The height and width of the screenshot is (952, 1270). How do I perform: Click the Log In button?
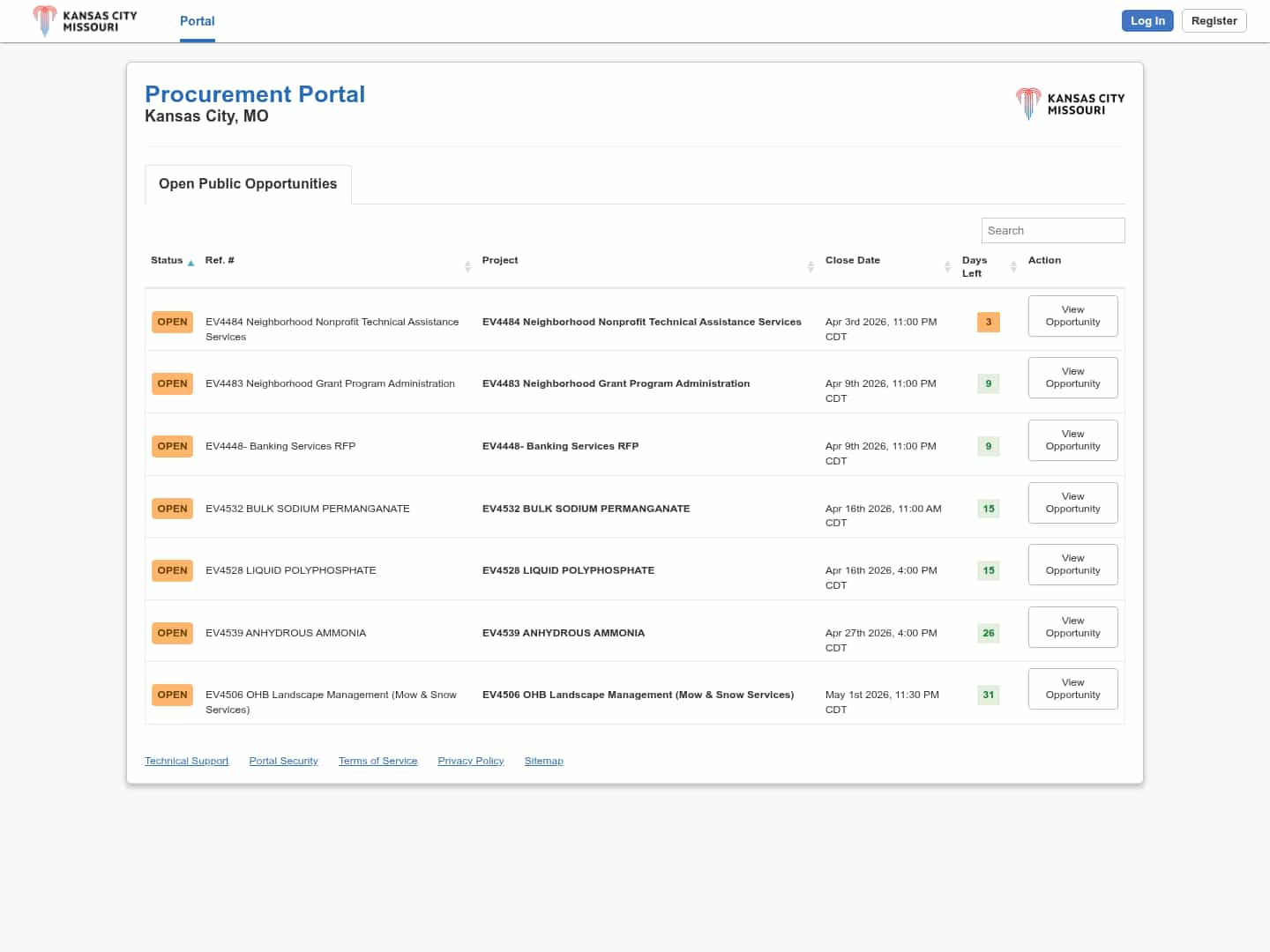[x=1147, y=21]
